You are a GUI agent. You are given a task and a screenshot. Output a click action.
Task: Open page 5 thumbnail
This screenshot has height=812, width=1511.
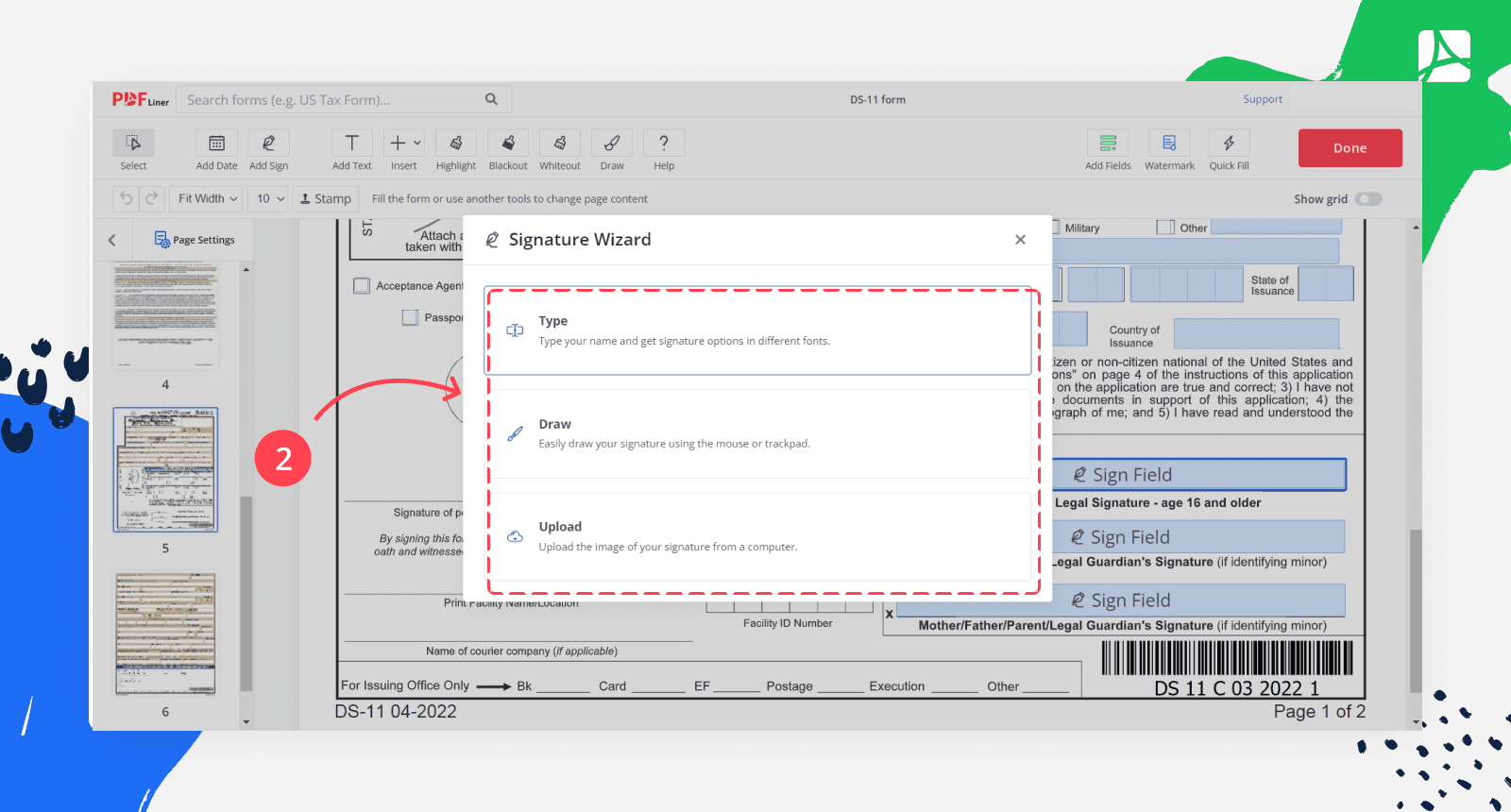165,469
